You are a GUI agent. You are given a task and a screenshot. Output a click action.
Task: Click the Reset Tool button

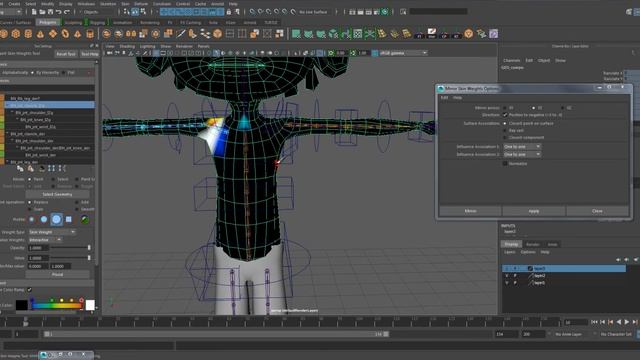tap(66, 54)
